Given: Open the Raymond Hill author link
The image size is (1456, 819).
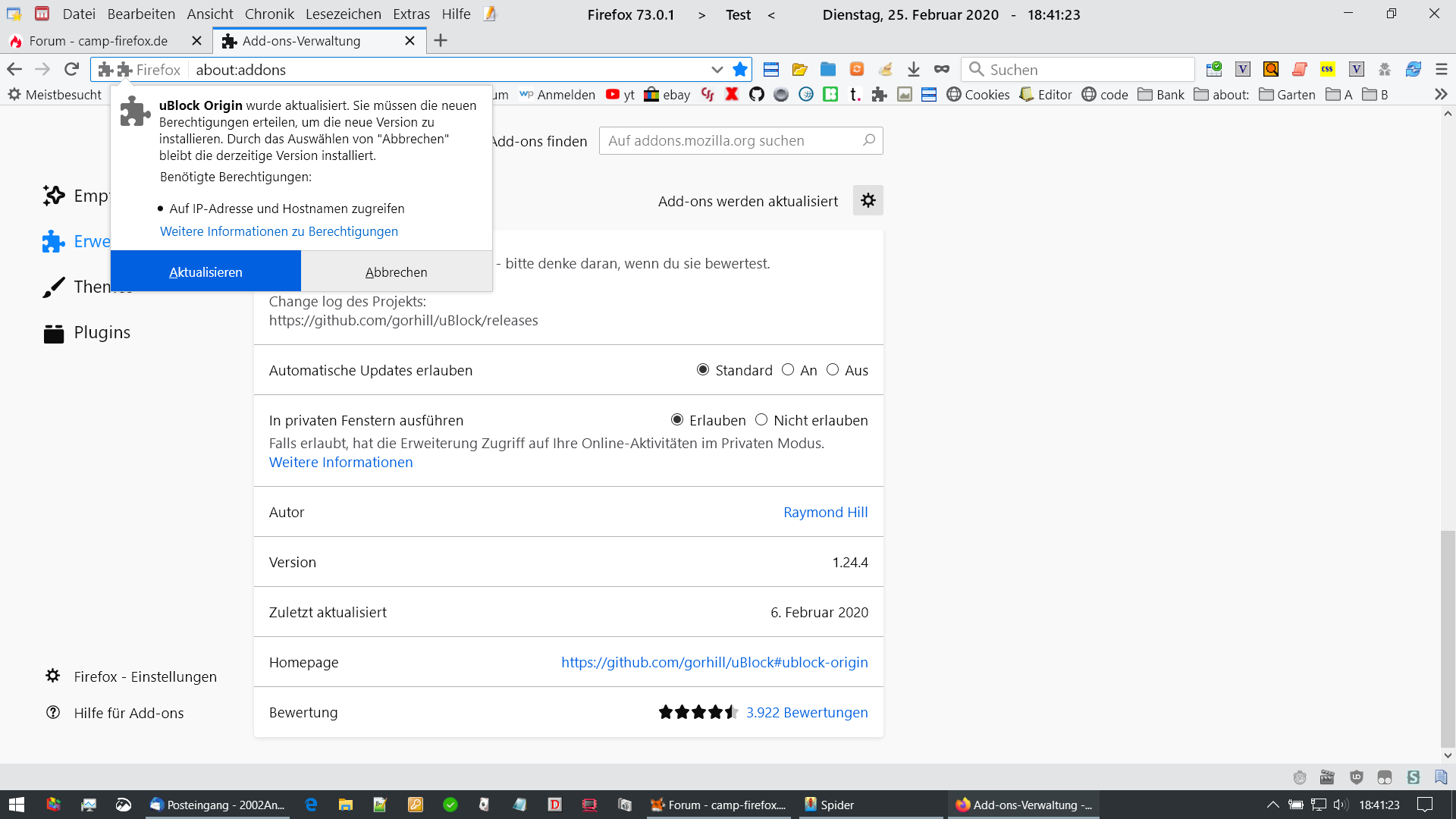Looking at the screenshot, I should pos(825,513).
